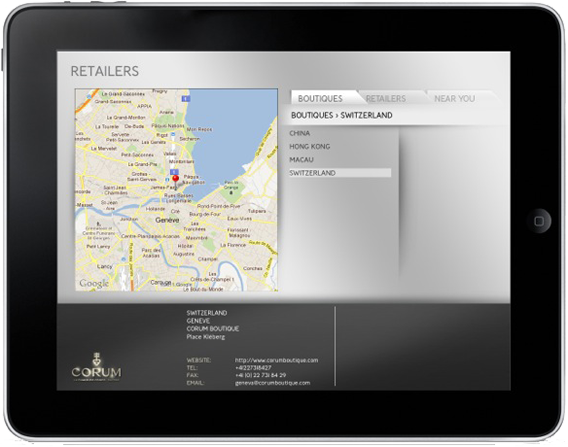The height and width of the screenshot is (447, 568).
Task: Tap the iPad home button
Action: click(x=539, y=221)
